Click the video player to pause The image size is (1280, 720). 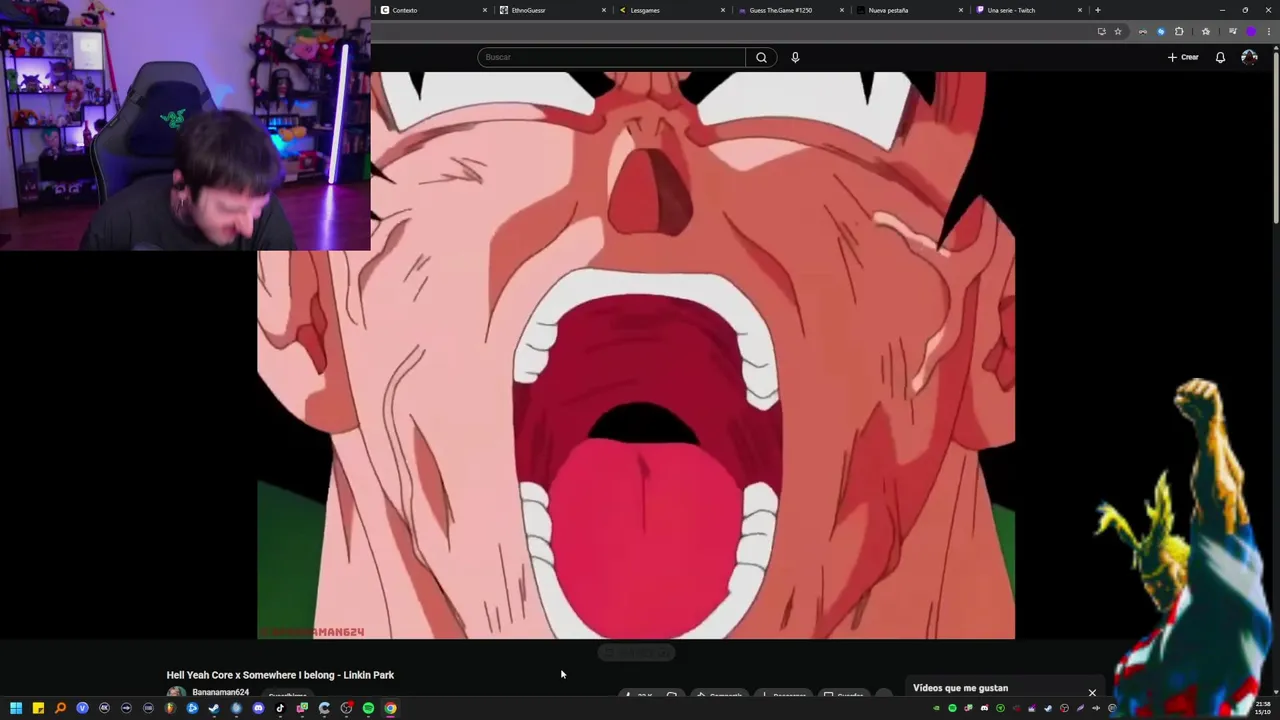click(636, 355)
